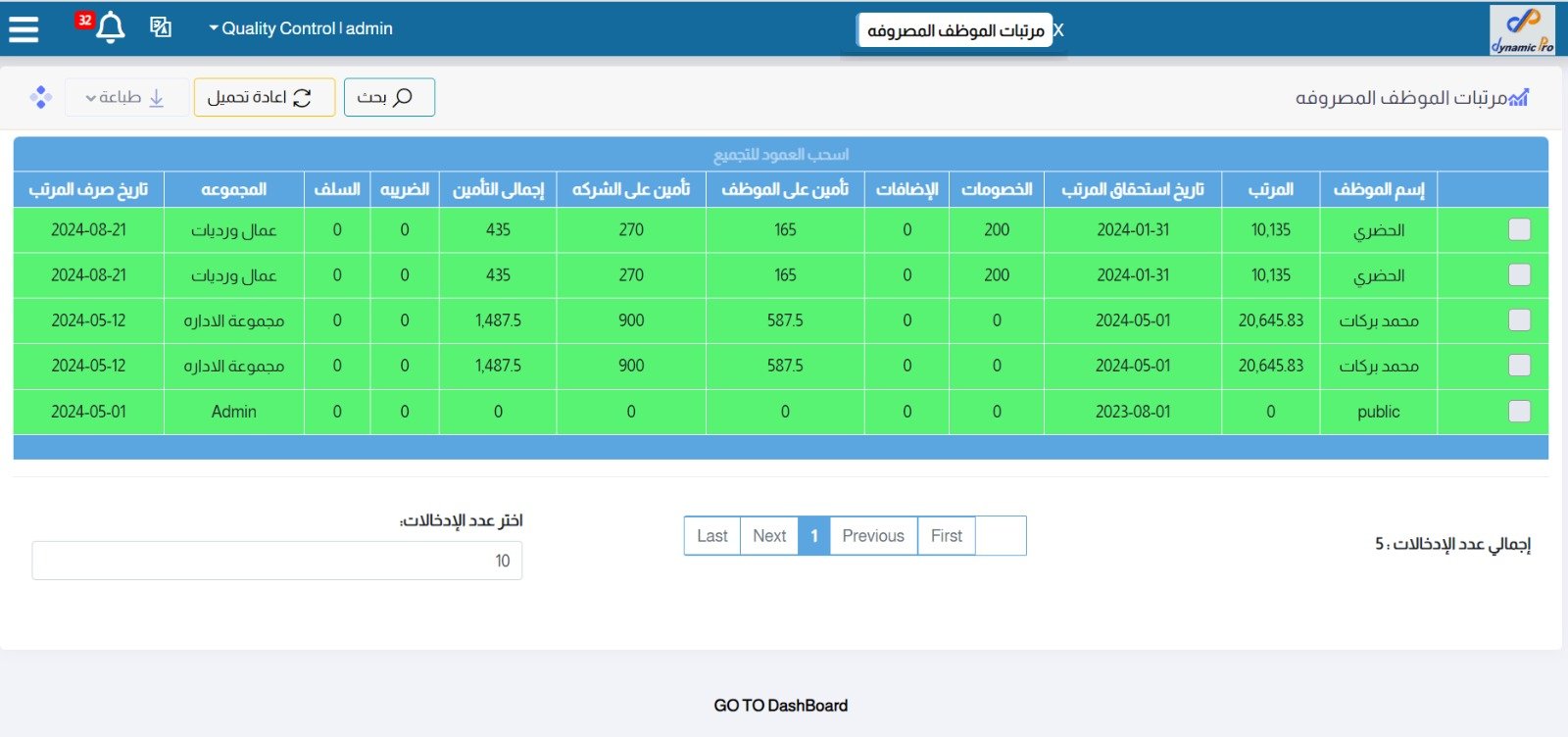Tick the checkbox for the public row

click(x=1519, y=412)
